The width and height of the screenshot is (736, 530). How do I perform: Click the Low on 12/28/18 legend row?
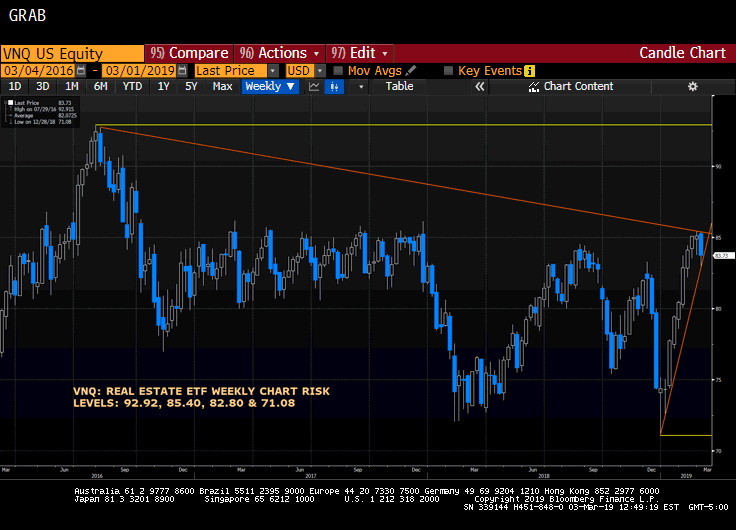click(43, 122)
